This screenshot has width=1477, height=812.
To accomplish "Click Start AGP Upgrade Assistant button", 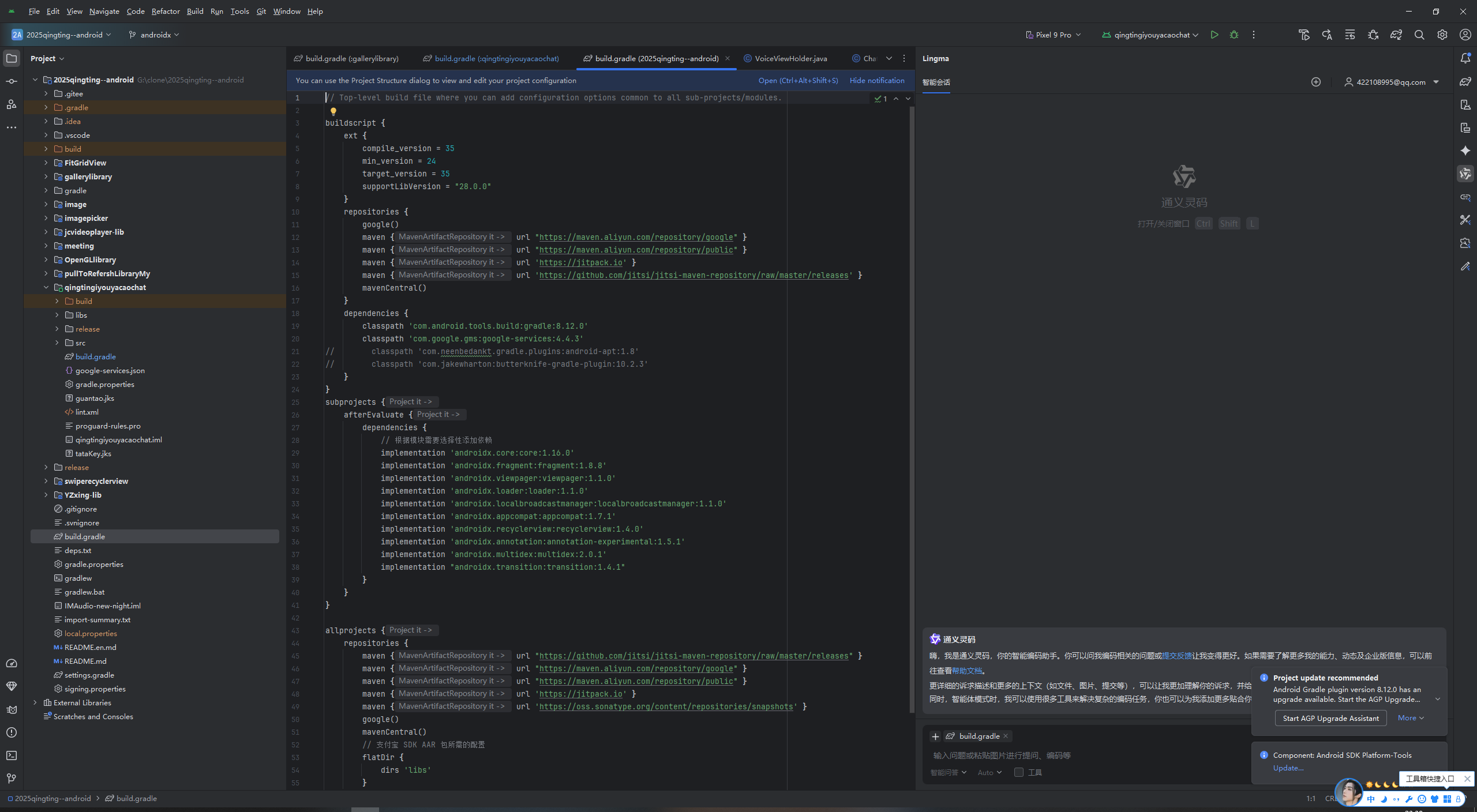I will tap(1330, 718).
